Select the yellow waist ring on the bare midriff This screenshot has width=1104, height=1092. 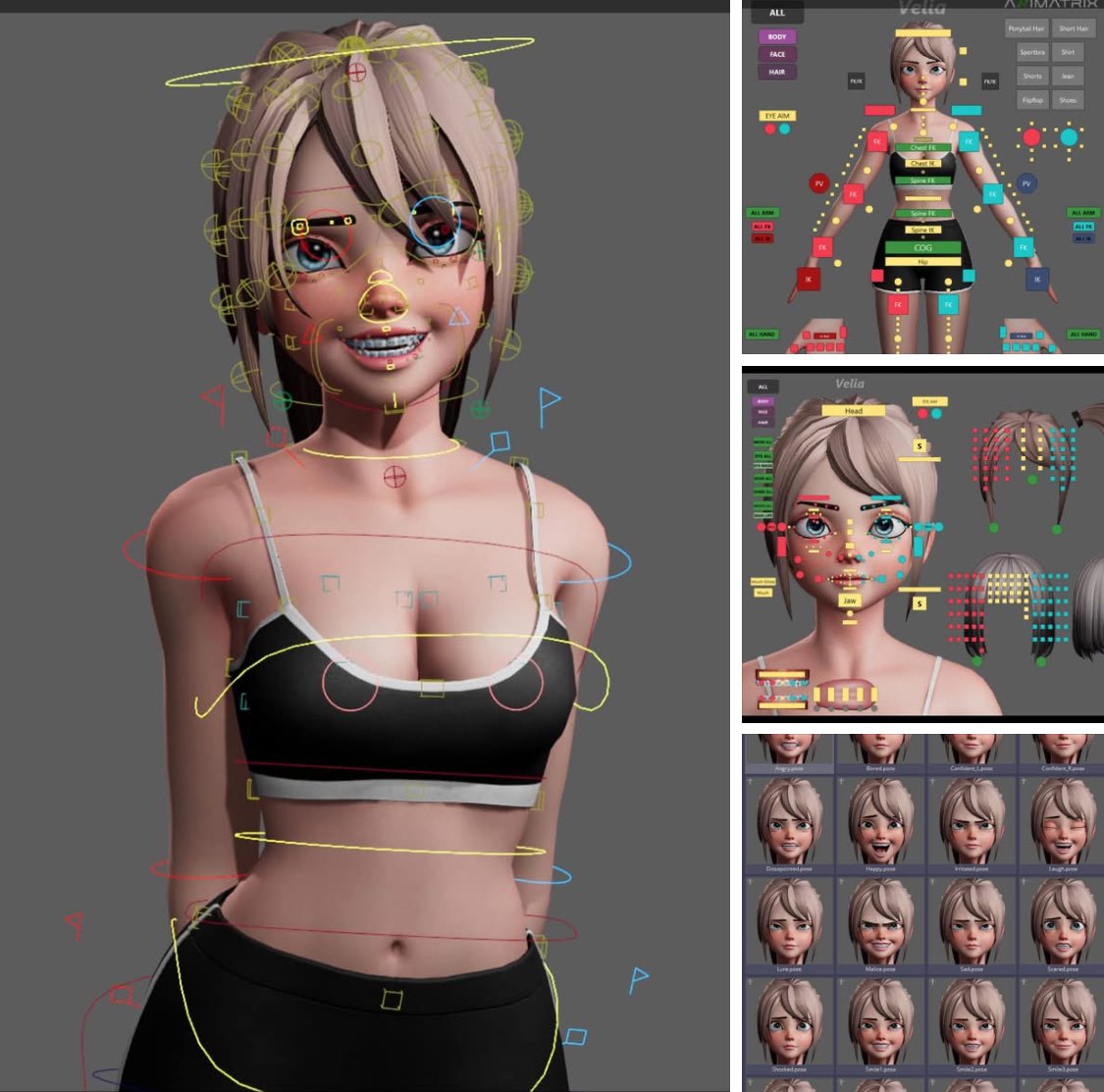[x=390, y=843]
